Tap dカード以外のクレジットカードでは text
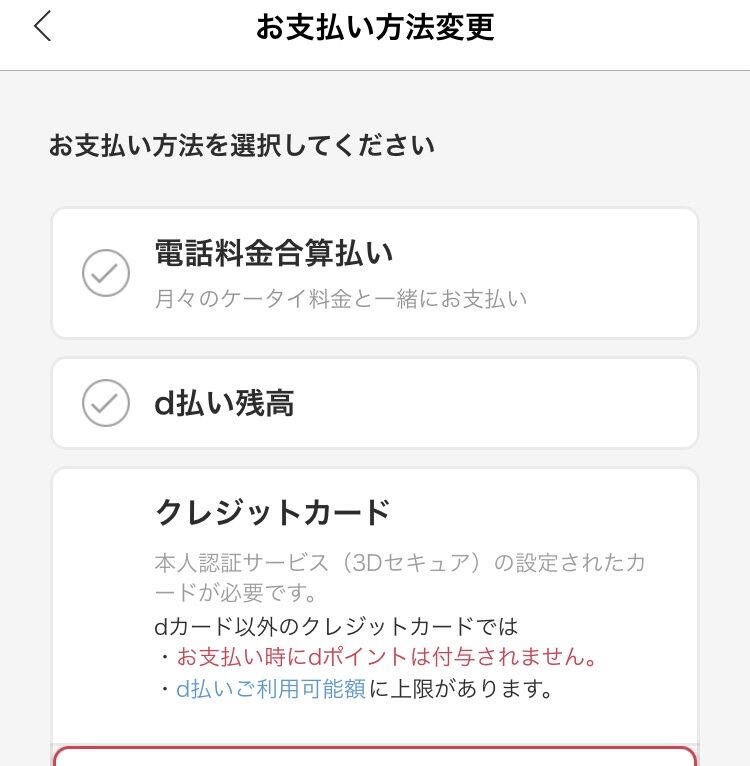 (x=336, y=626)
